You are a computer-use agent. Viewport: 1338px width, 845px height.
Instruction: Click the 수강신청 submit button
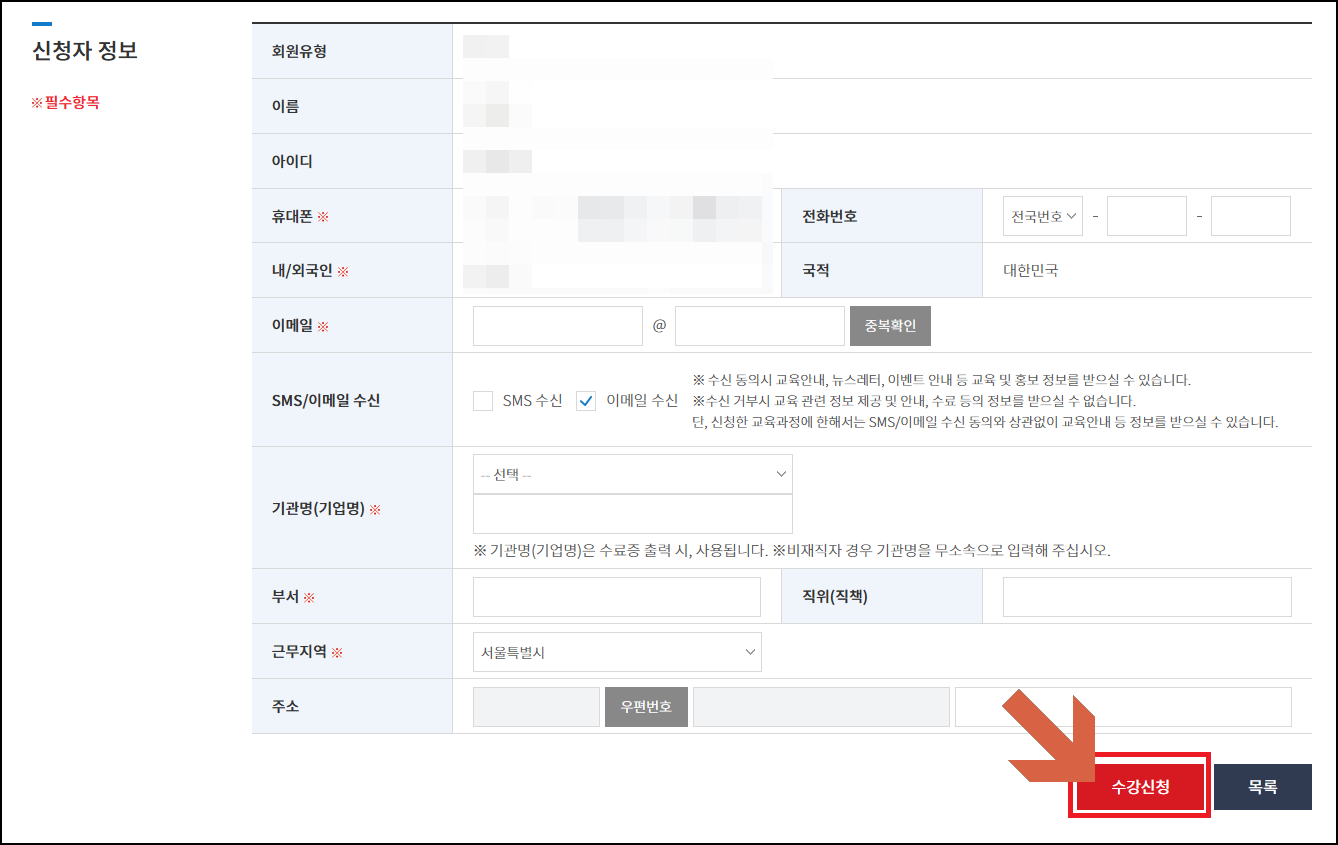click(1140, 787)
